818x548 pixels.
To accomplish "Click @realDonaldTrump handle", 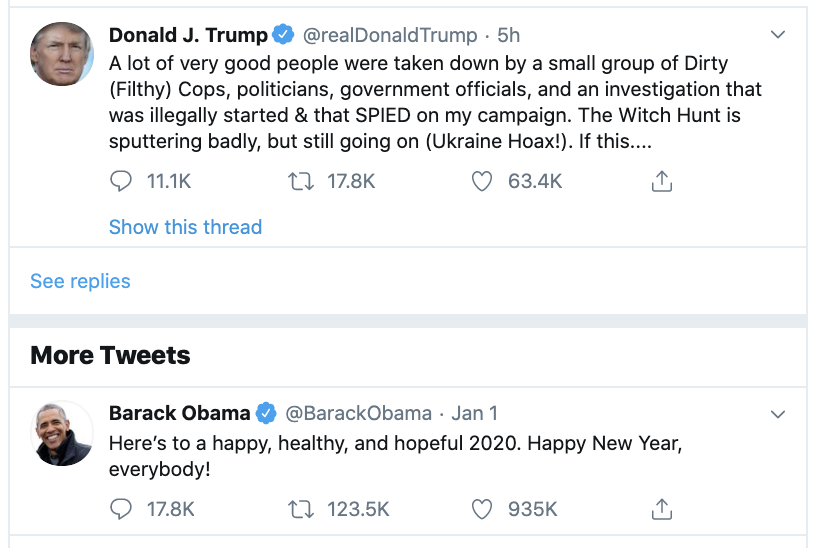I will (x=390, y=35).
